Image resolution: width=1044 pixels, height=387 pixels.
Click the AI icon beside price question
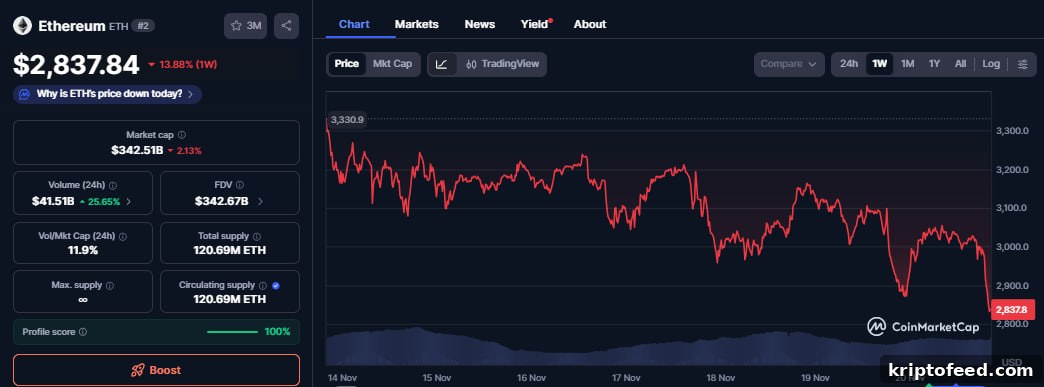click(x=25, y=94)
